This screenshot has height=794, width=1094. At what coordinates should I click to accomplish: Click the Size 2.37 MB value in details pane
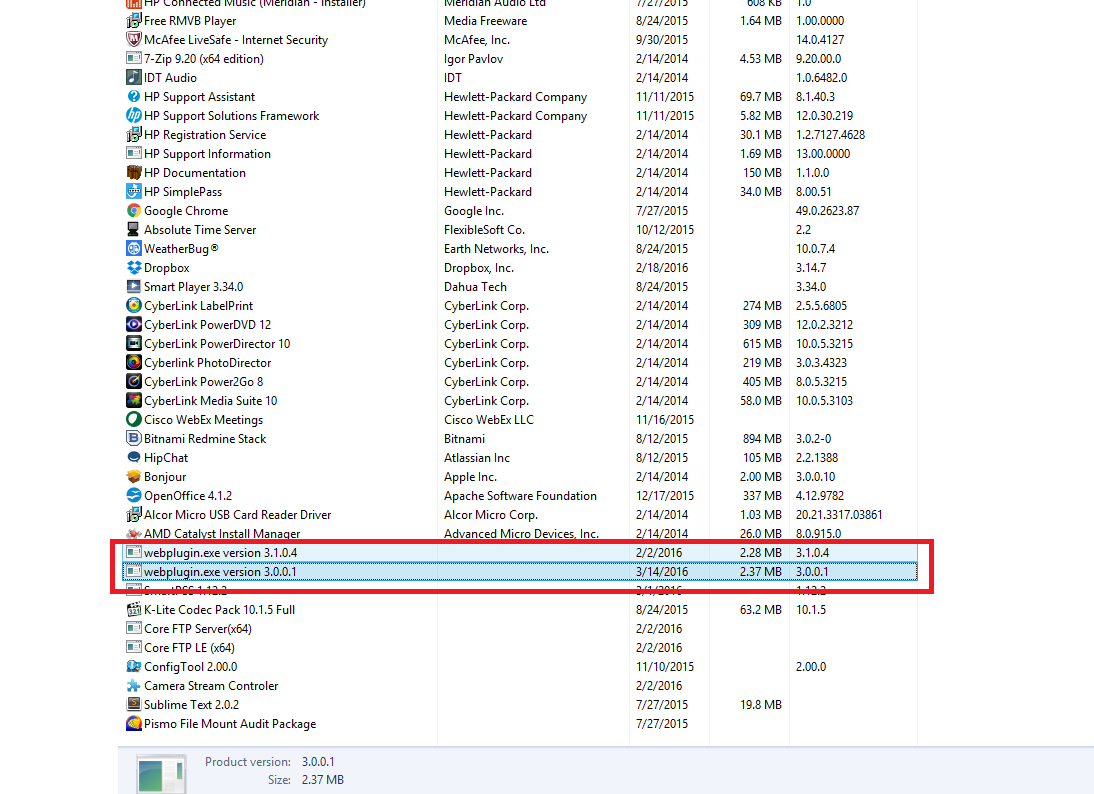pyautogui.click(x=322, y=780)
